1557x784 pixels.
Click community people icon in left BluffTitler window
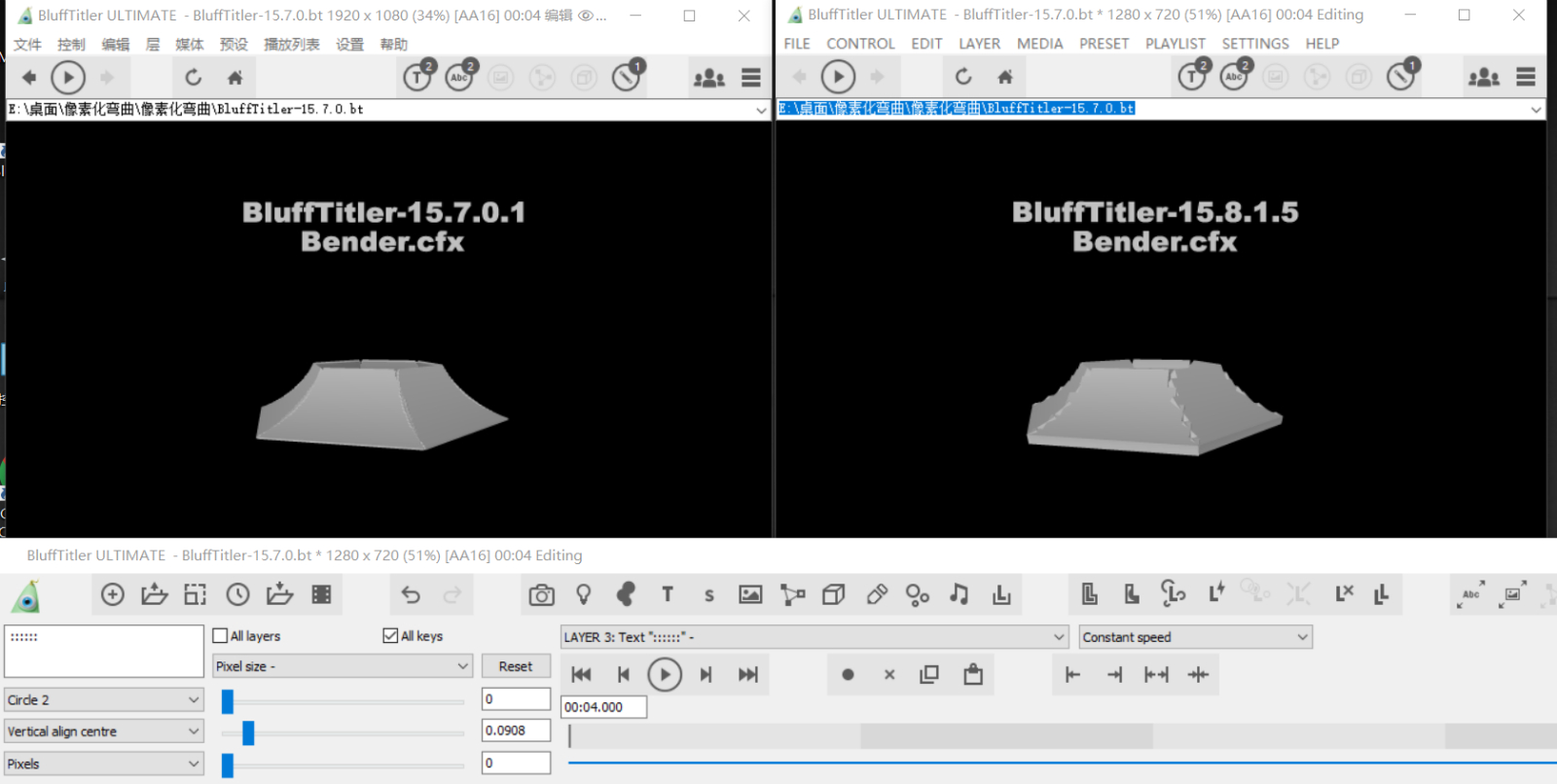[709, 78]
